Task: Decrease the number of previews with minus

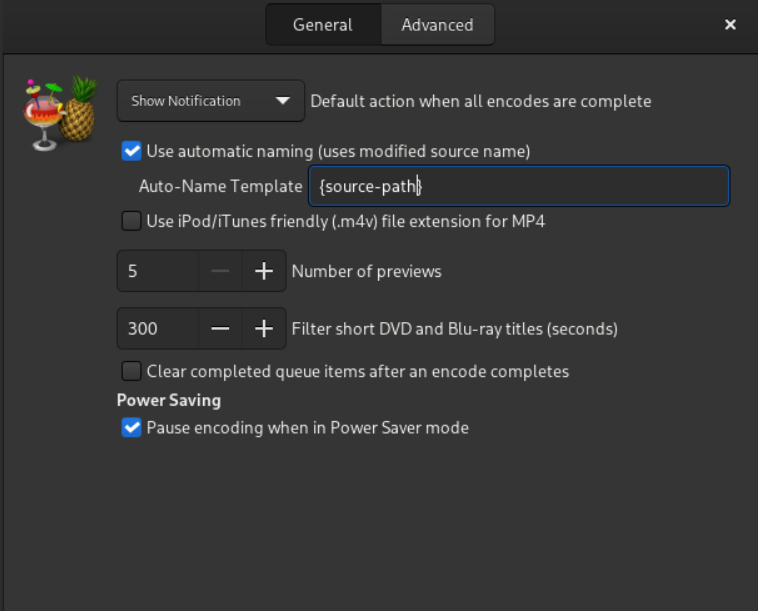Action: pos(220,271)
